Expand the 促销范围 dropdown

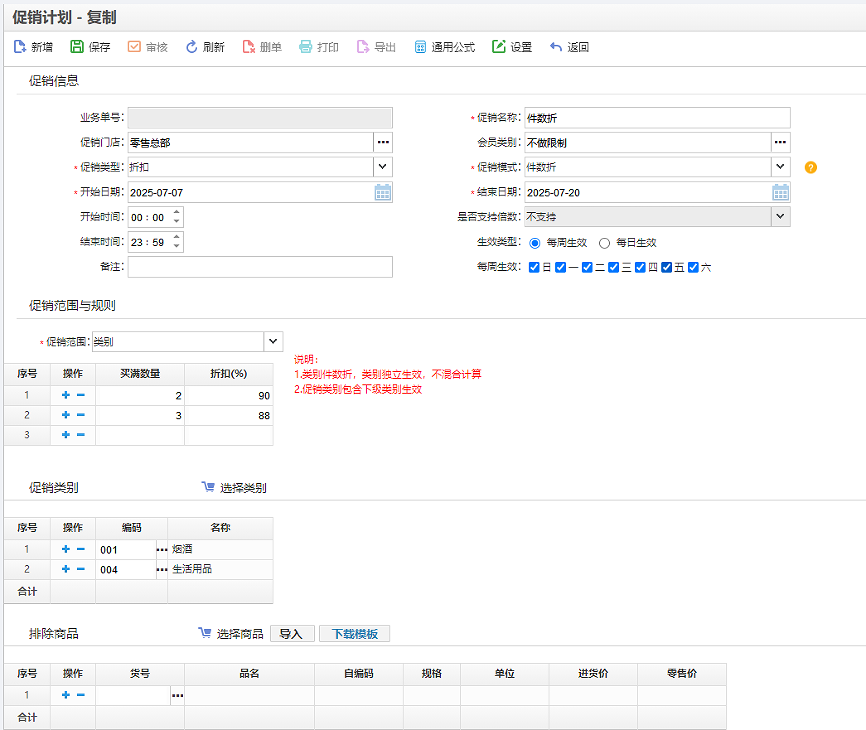273,341
